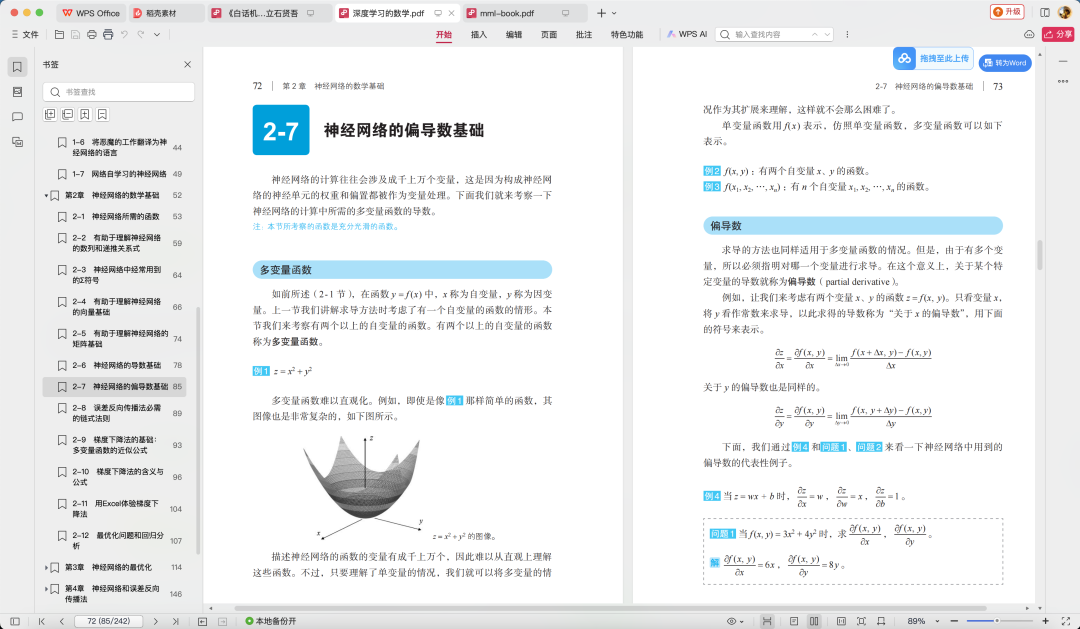Switch to 特色功能 ribbon tab

tap(627, 34)
